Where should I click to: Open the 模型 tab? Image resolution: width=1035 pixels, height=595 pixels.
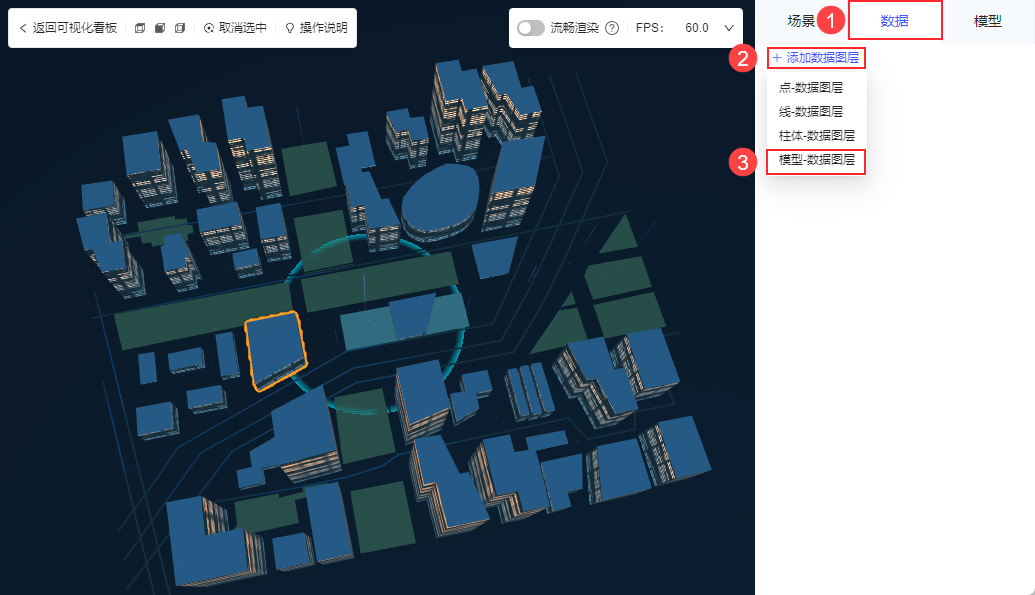click(987, 21)
